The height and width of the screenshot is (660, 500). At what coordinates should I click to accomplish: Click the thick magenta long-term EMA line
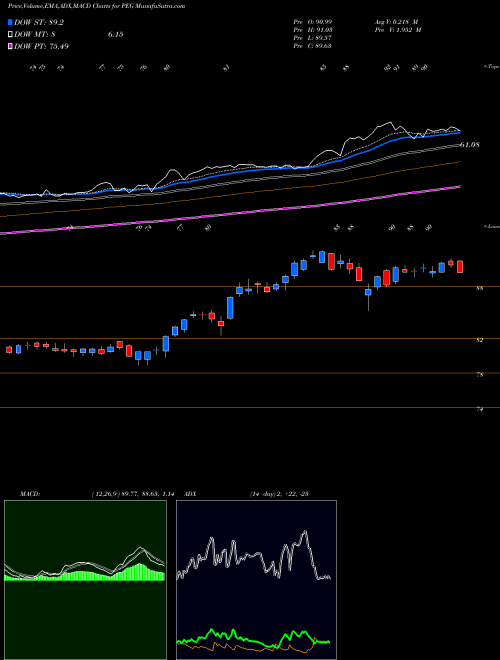click(x=230, y=216)
